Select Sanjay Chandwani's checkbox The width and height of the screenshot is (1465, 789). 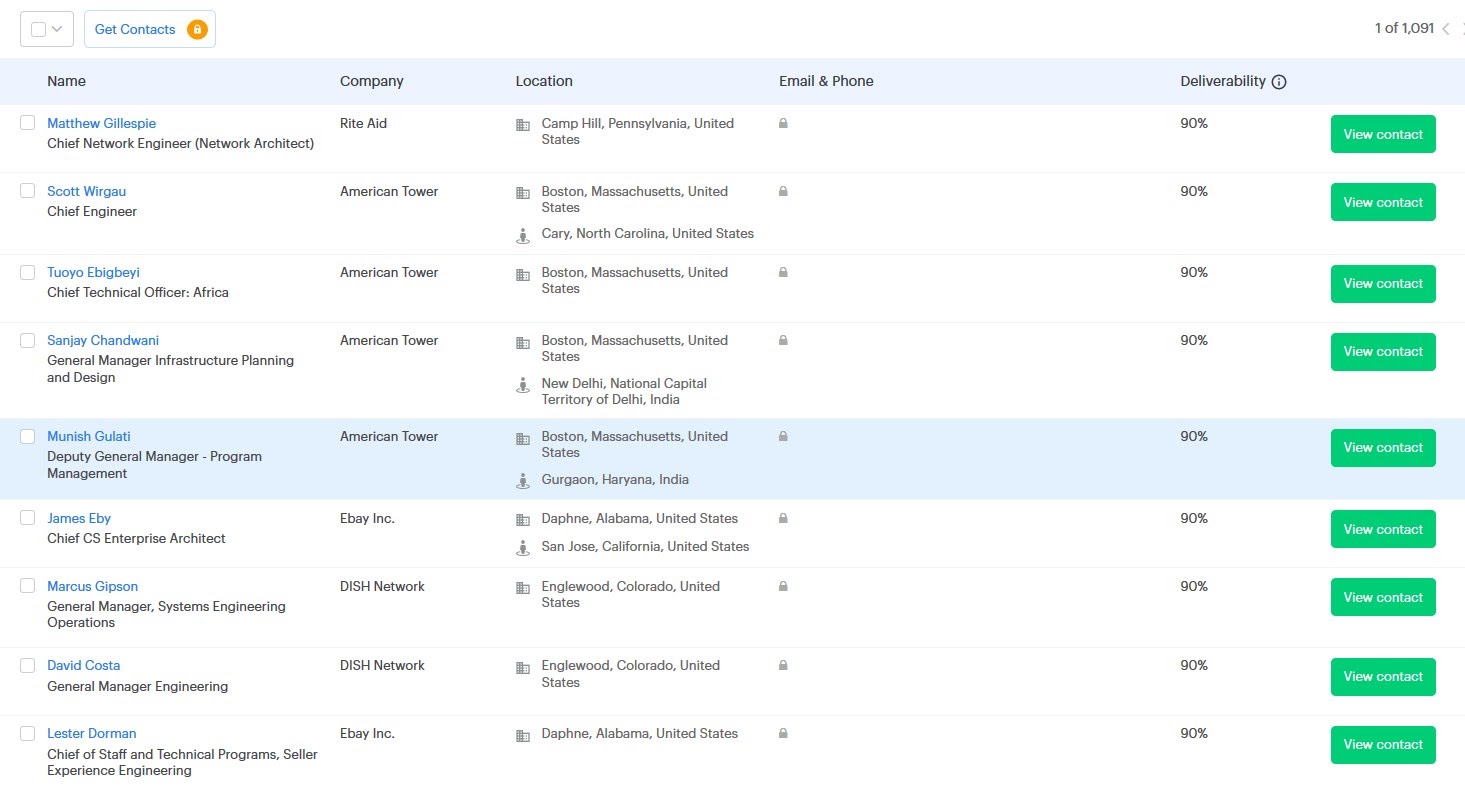click(28, 340)
